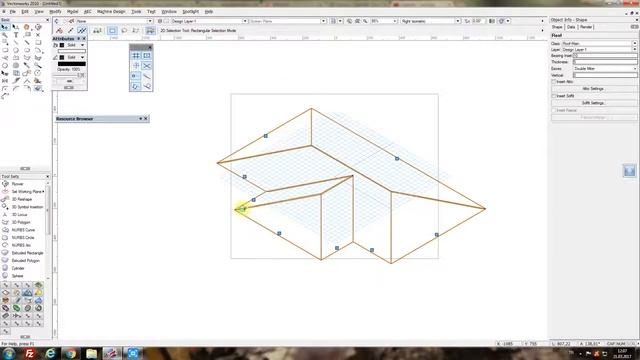Open the zoom percentage dropdown

tap(384, 21)
